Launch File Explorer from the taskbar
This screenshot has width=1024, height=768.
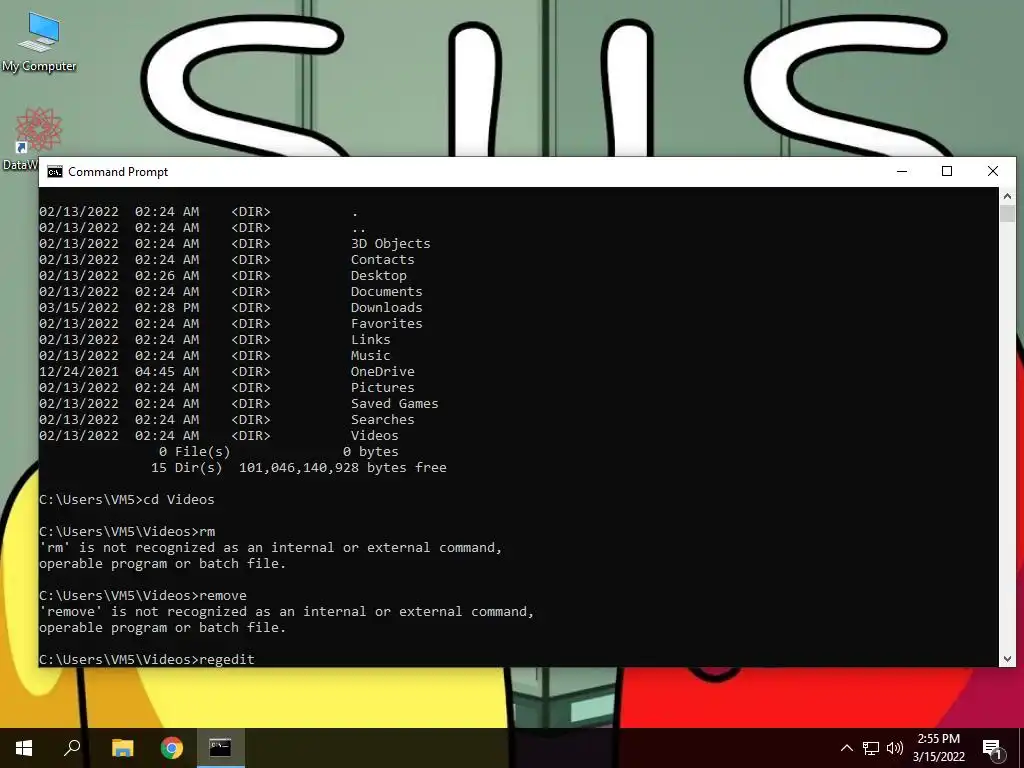122,748
